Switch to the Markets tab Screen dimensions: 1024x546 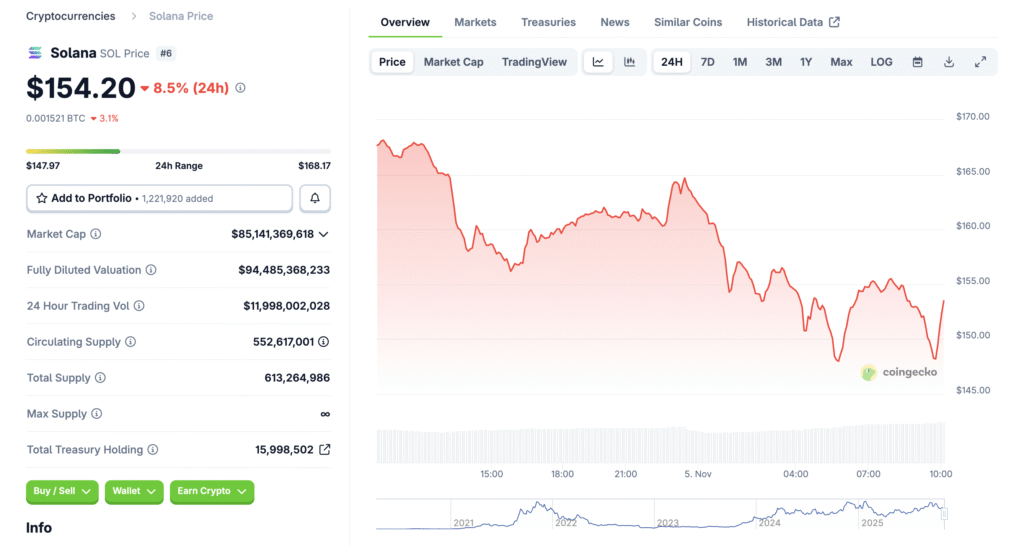475,22
